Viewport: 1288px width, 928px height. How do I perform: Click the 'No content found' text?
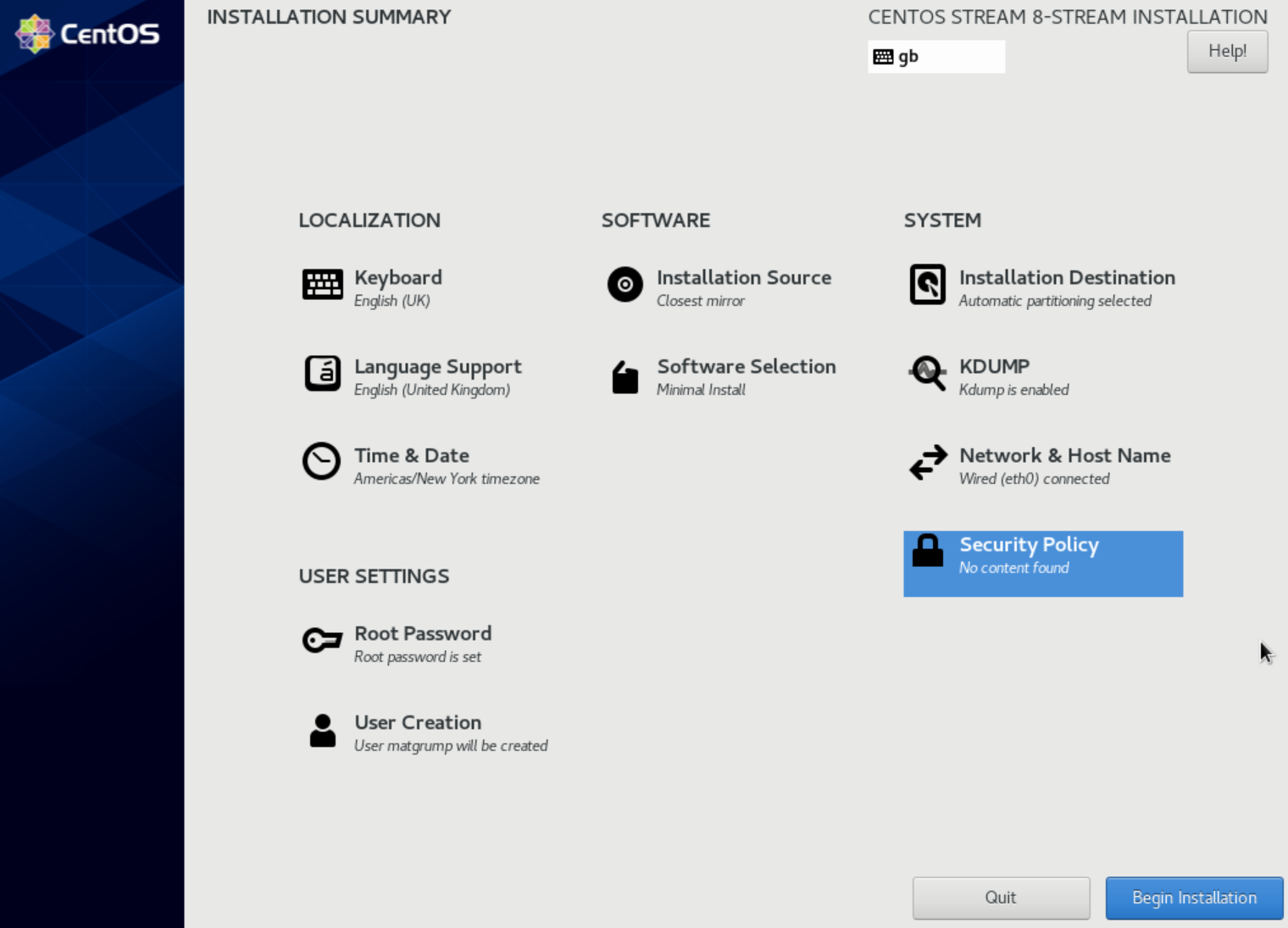coord(1013,568)
